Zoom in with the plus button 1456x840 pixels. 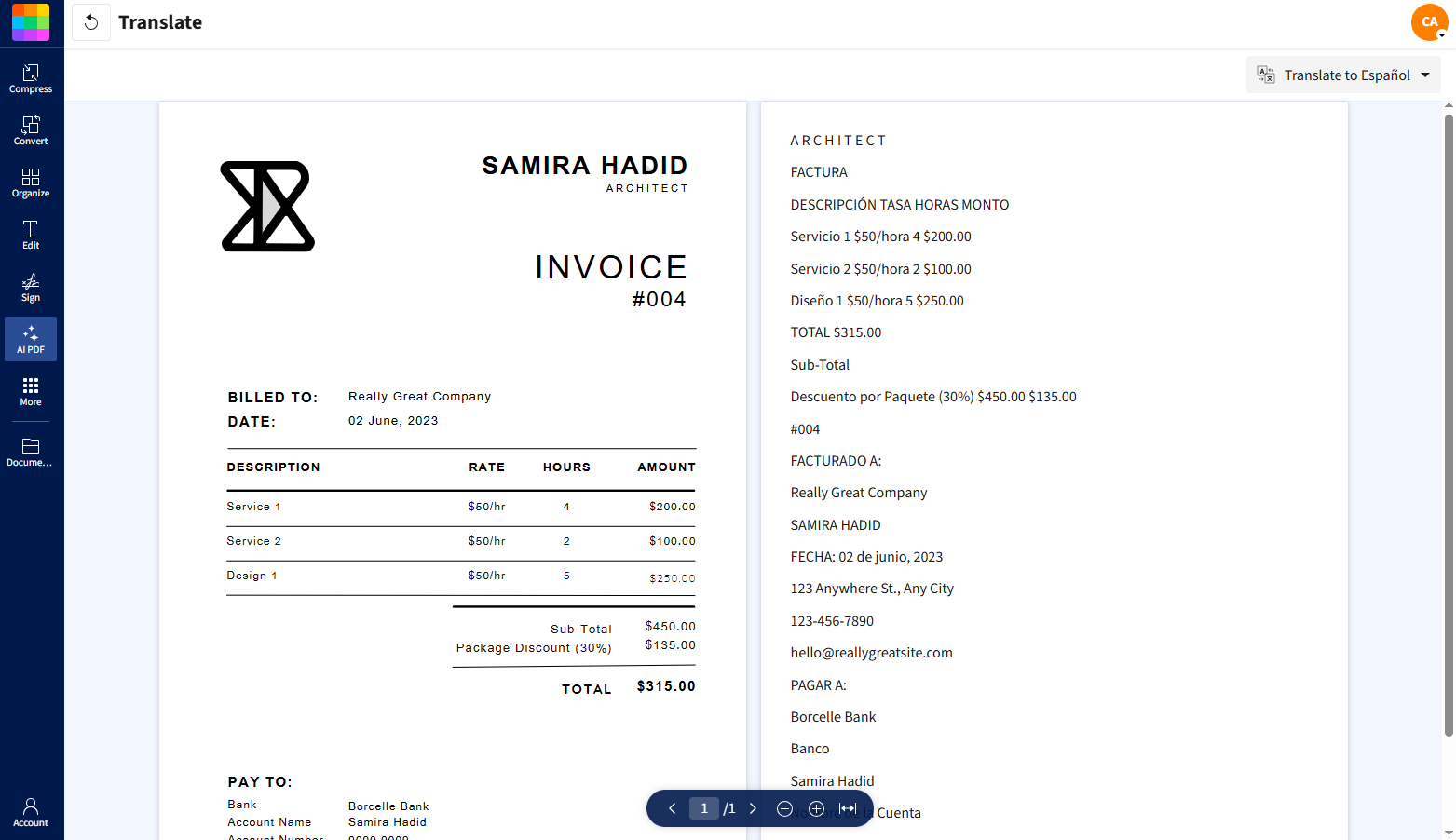[x=816, y=808]
